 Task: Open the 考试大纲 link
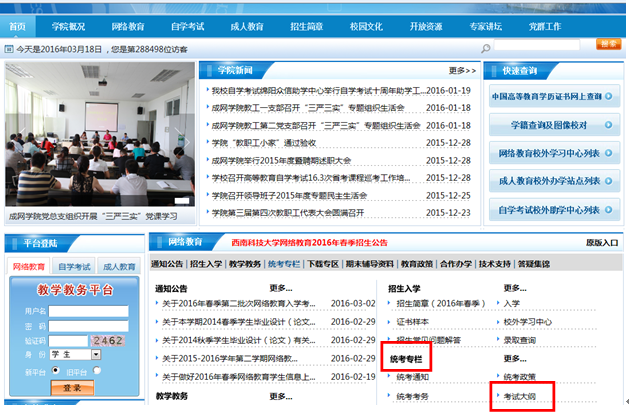(519, 397)
